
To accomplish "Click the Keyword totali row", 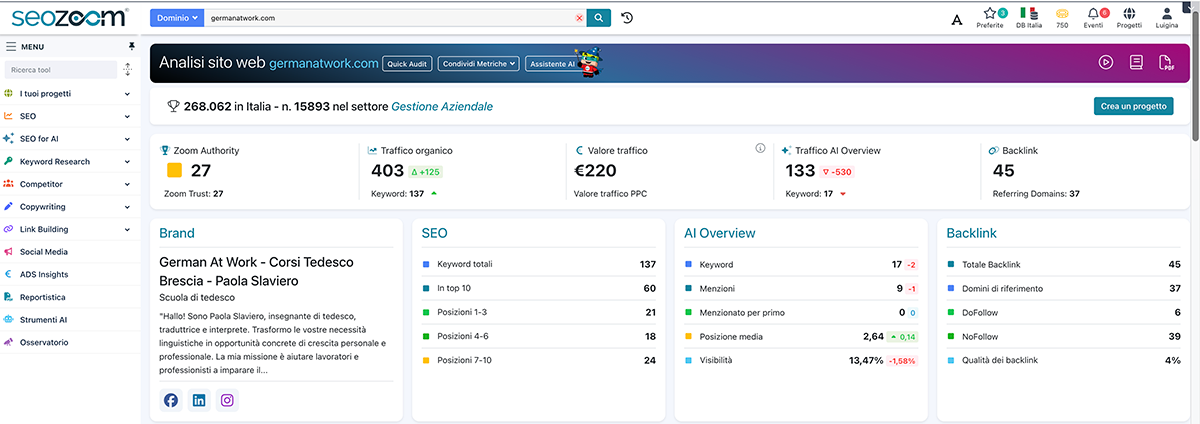I will tap(539, 264).
